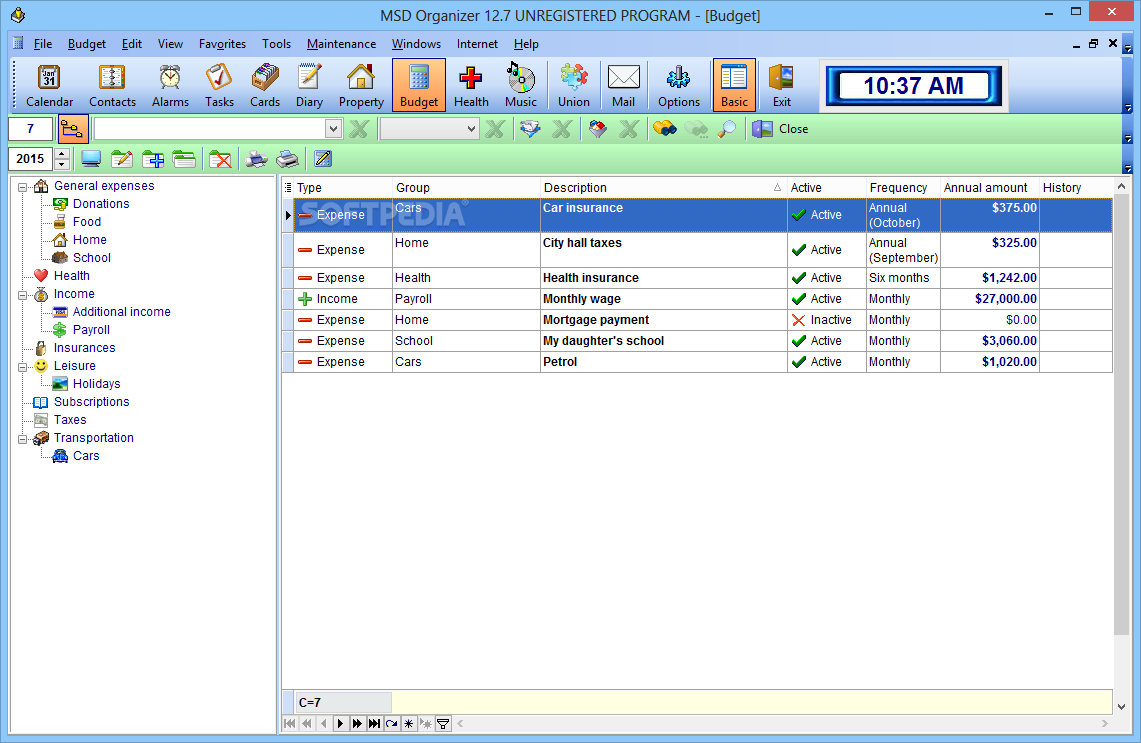Select Payroll in the tree
Screen dimensions: 1141x743
(x=91, y=330)
